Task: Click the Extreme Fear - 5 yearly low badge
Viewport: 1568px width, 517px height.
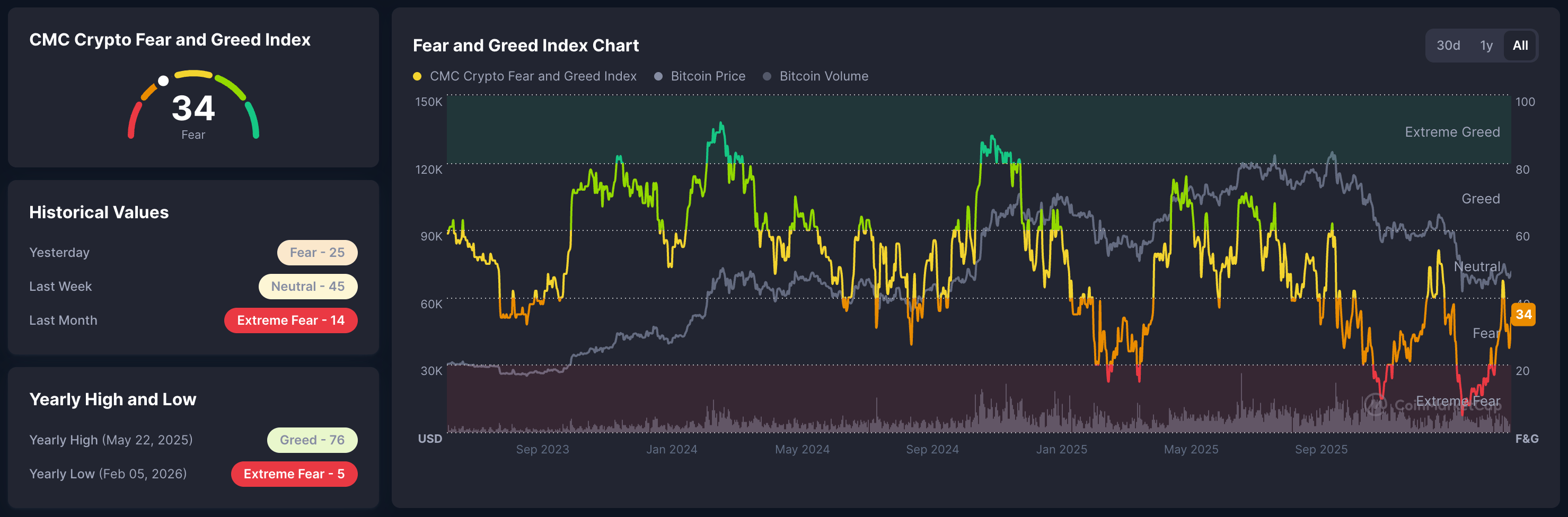Action: pyautogui.click(x=294, y=475)
